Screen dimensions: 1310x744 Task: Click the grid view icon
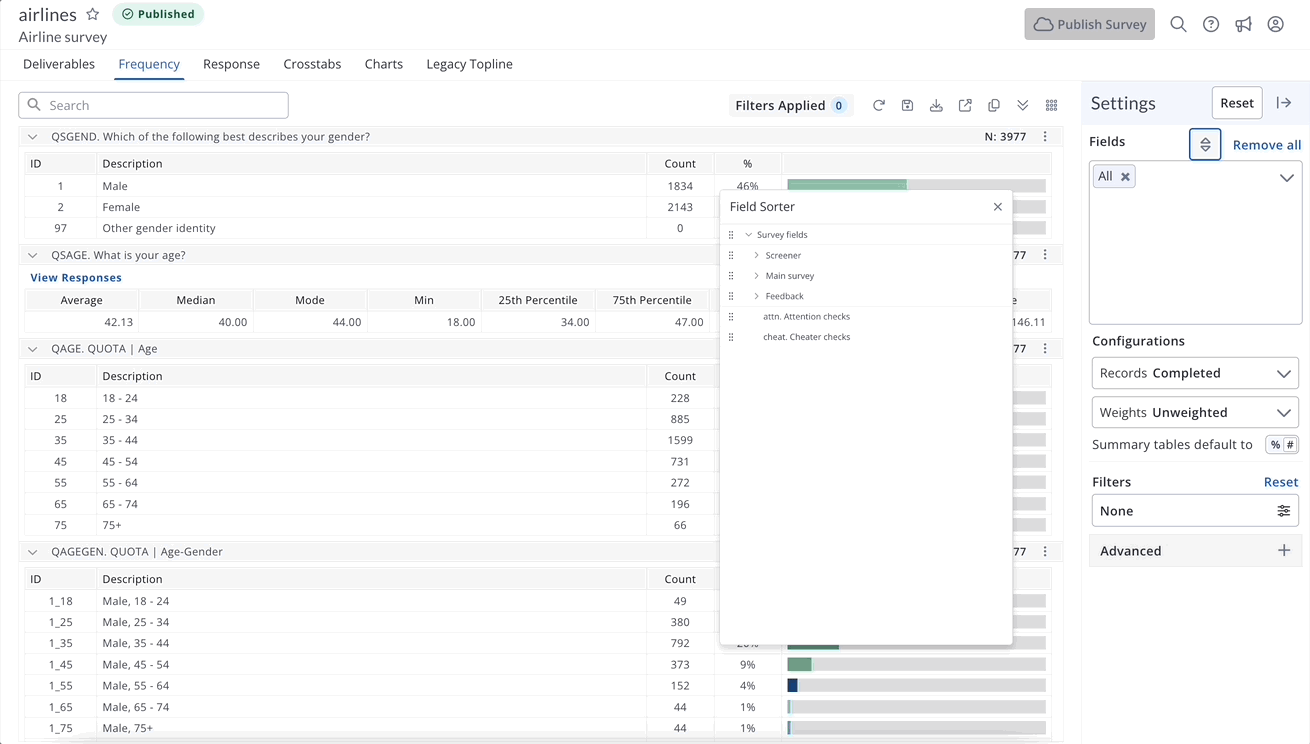pyautogui.click(x=1051, y=105)
